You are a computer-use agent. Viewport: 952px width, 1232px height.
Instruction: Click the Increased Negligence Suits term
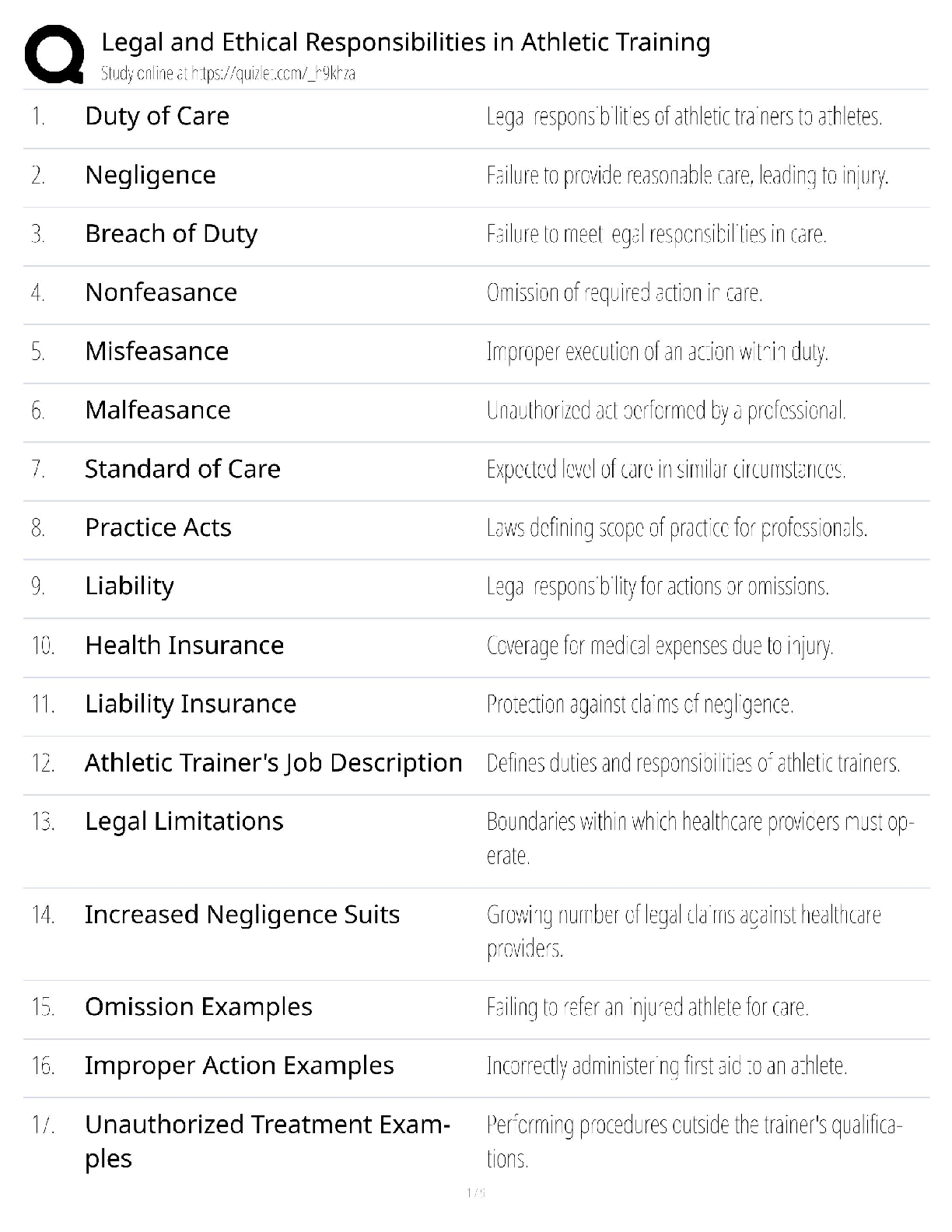pos(242,915)
